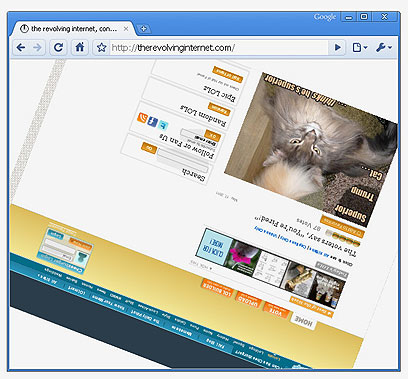Open the wrench tools menu dropdown

click(x=384, y=48)
